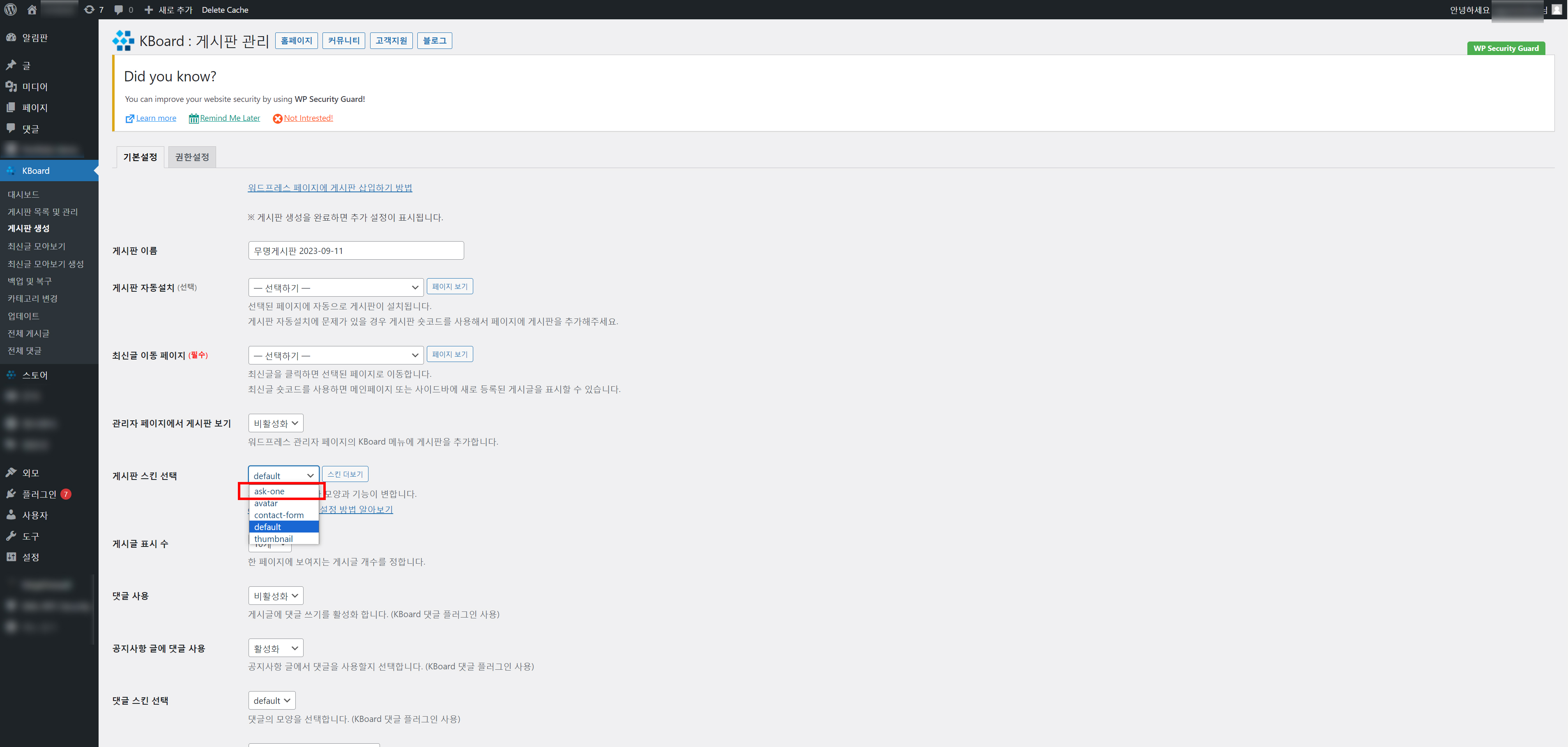
Task: Select the highlighted default skin option
Action: 283,527
